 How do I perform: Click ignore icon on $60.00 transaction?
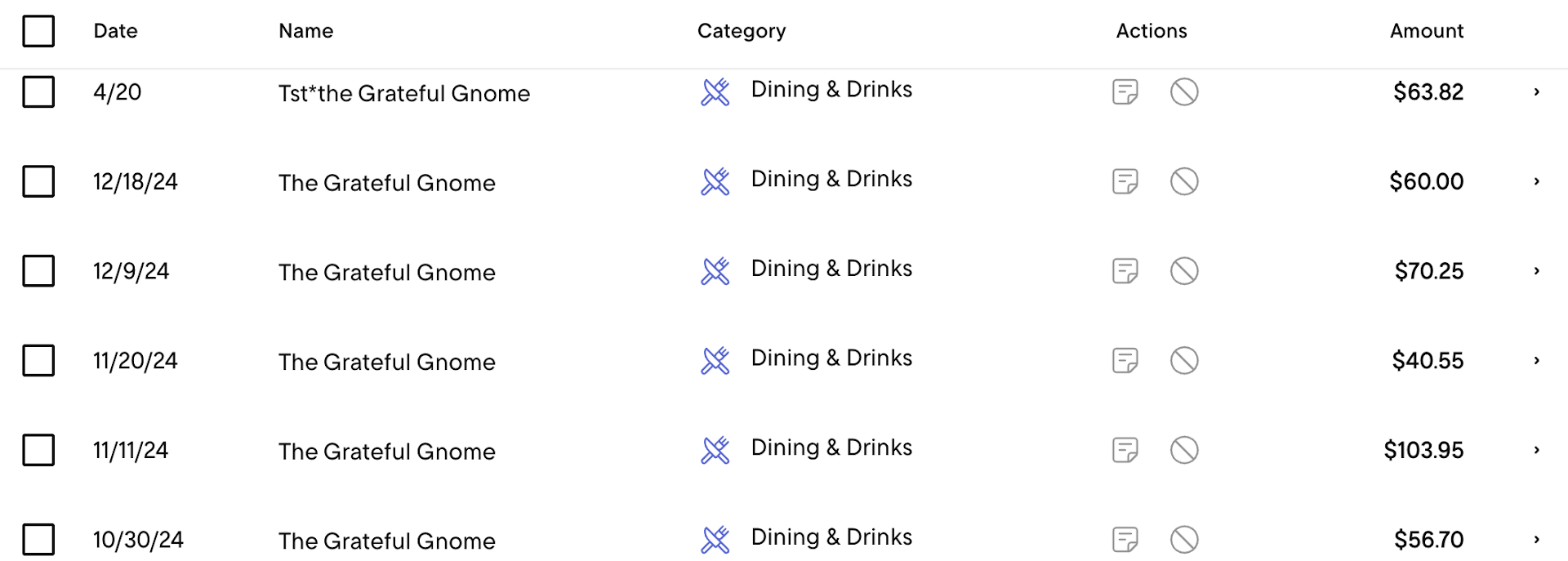pyautogui.click(x=1183, y=181)
